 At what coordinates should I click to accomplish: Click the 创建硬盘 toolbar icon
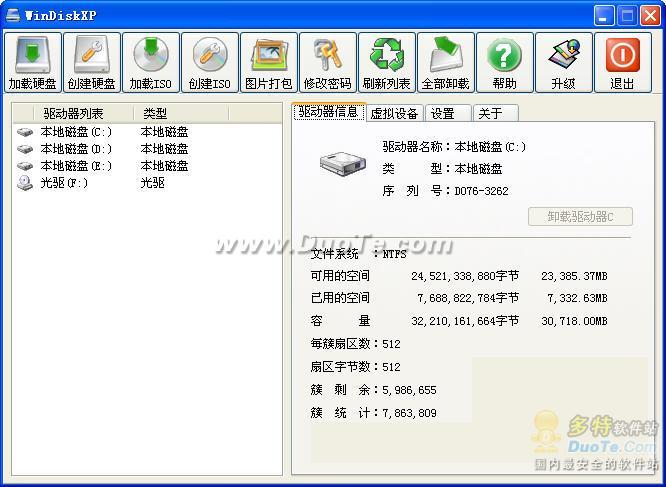[92, 62]
